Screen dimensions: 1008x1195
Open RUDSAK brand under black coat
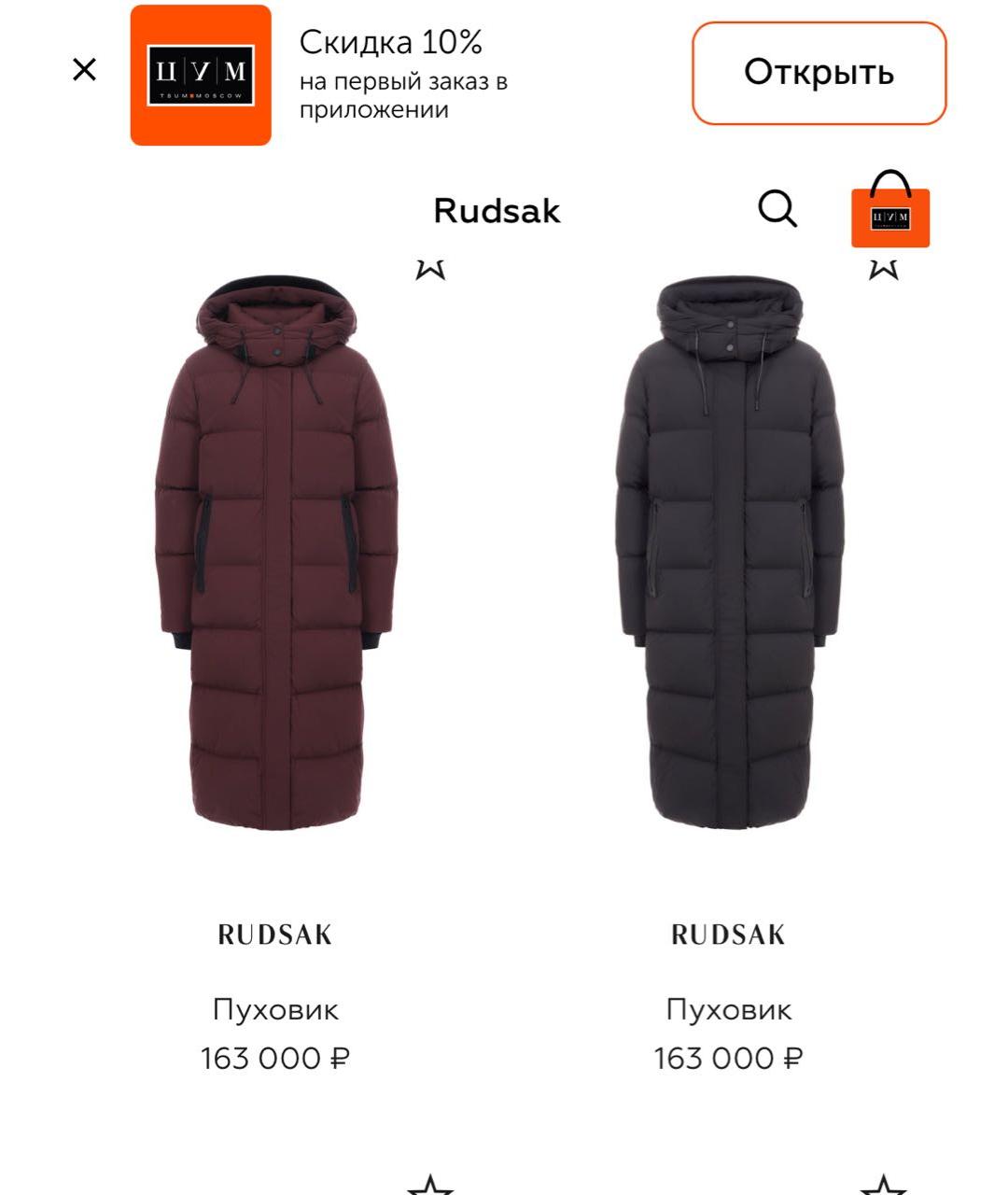729,935
